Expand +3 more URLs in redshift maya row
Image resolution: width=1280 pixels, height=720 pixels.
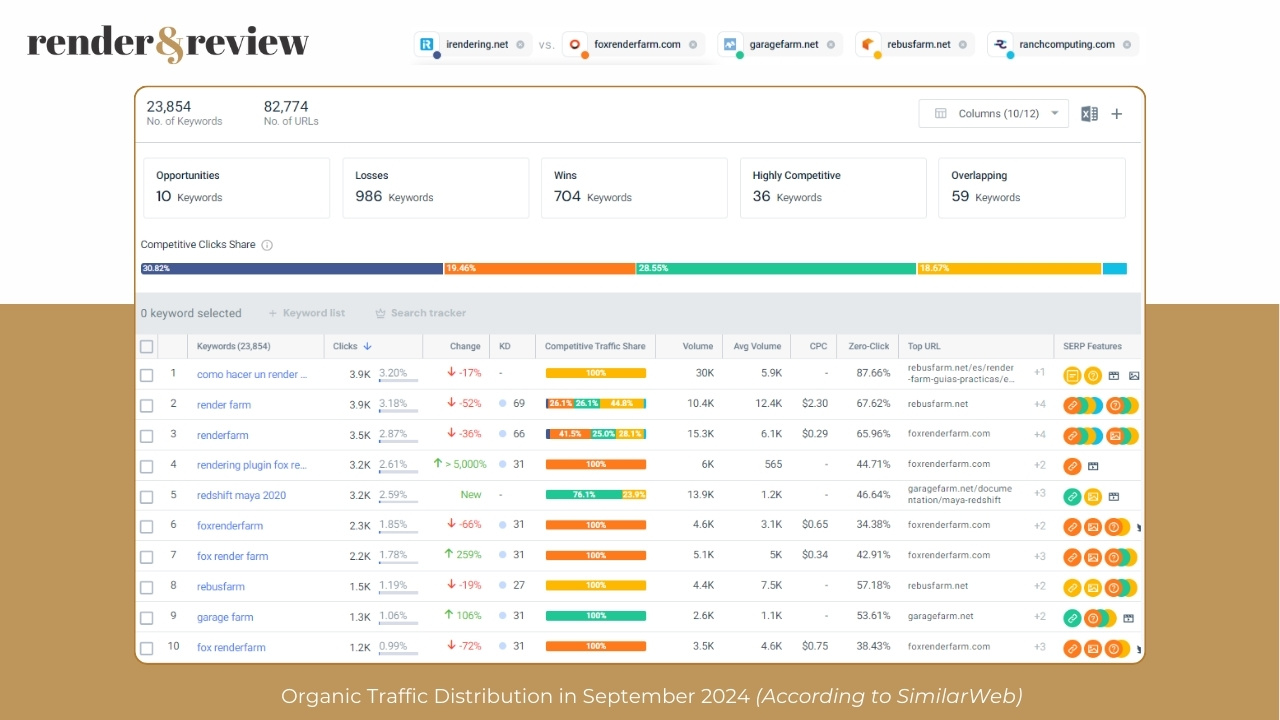click(x=1039, y=493)
